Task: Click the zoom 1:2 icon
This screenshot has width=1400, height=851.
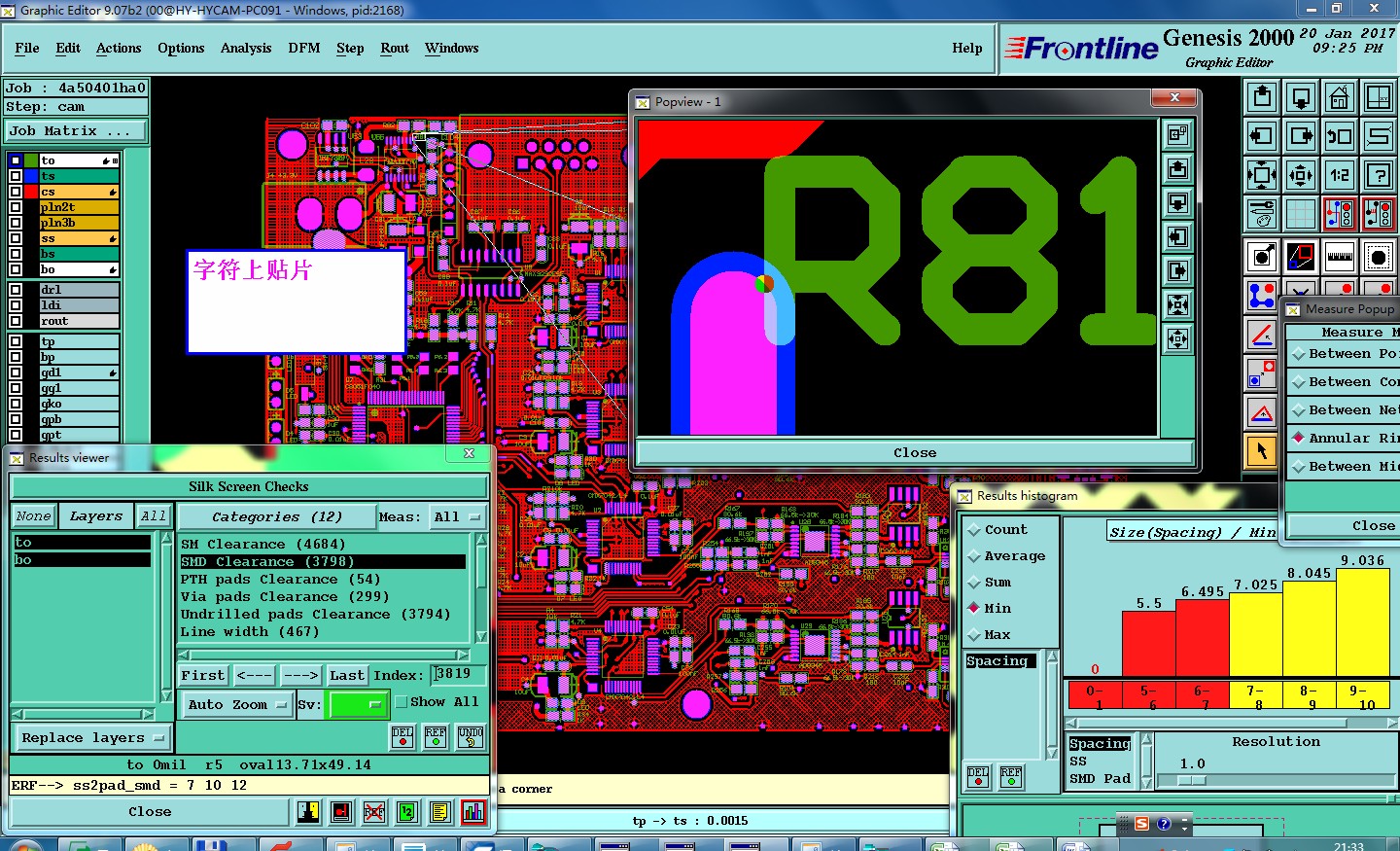Action: [1340, 175]
